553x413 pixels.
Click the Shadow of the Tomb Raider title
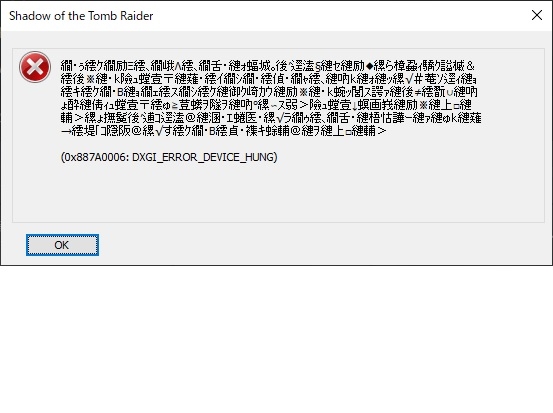tap(81, 16)
